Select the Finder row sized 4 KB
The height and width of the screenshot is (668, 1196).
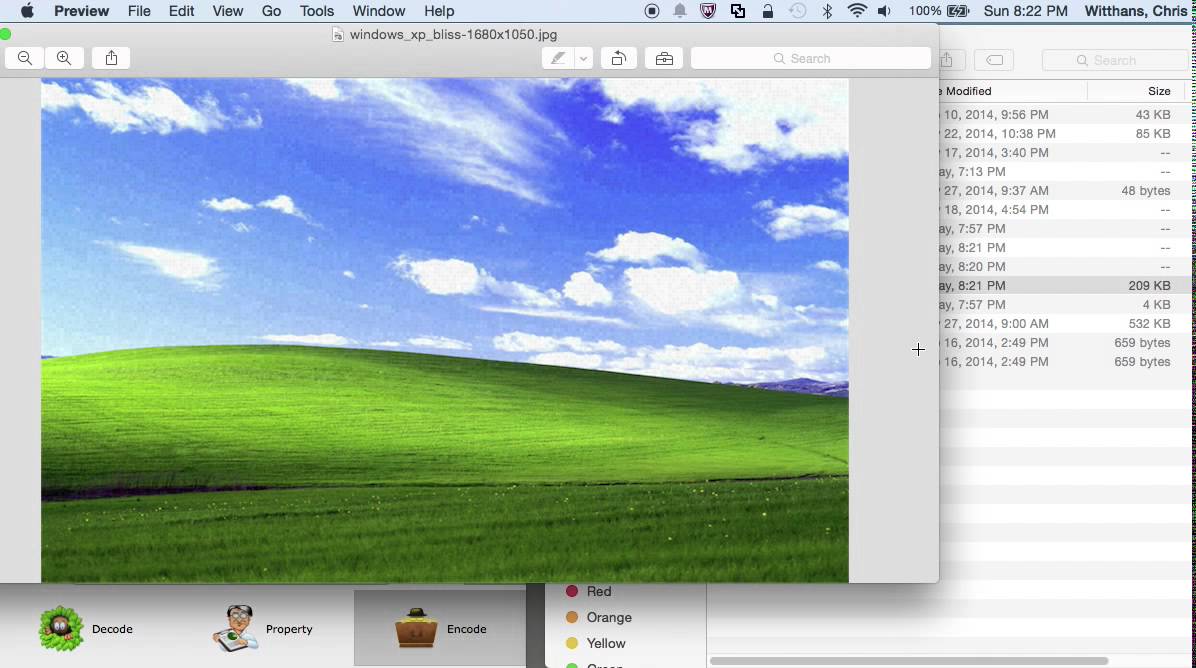pos(1065,304)
